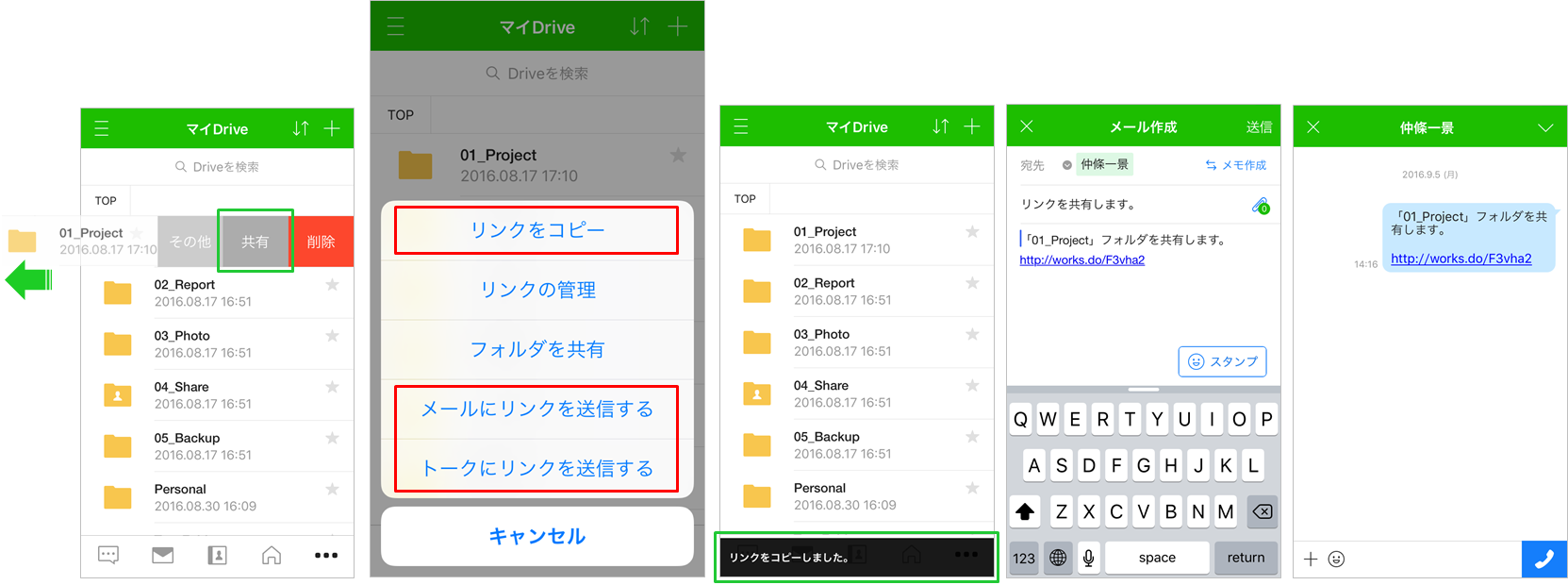Star the Personal folder in the leftmost screen
Viewport: 1568px width, 585px height.
pyautogui.click(x=332, y=489)
